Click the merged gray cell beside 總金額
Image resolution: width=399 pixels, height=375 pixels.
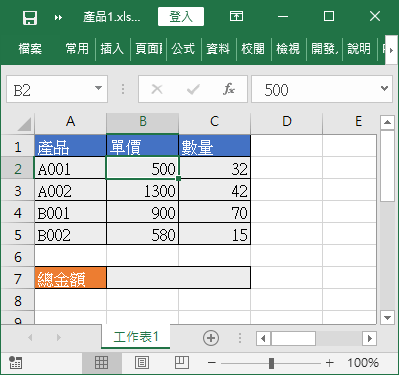tap(178, 278)
